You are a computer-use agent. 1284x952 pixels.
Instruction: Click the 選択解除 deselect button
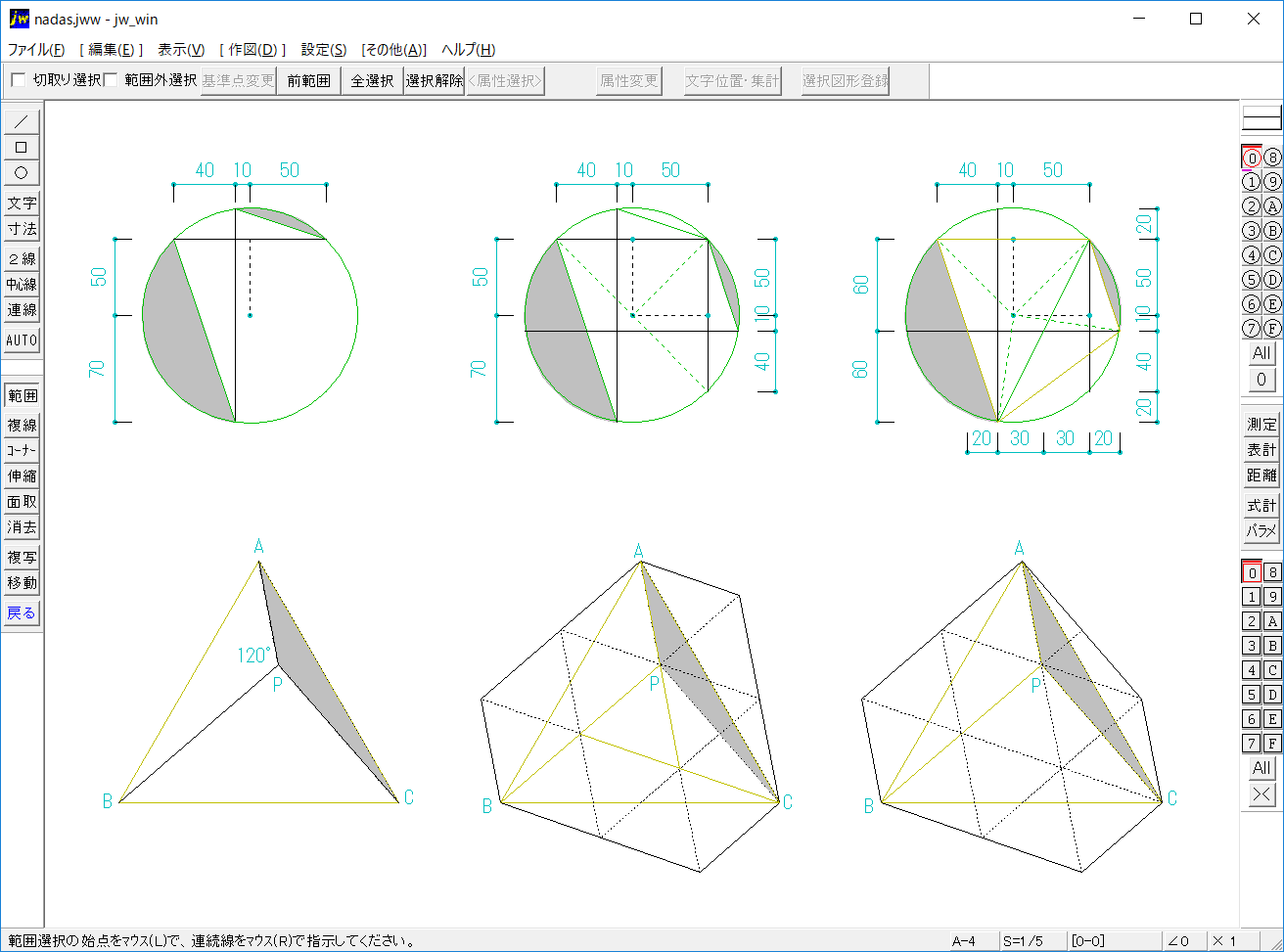click(435, 81)
